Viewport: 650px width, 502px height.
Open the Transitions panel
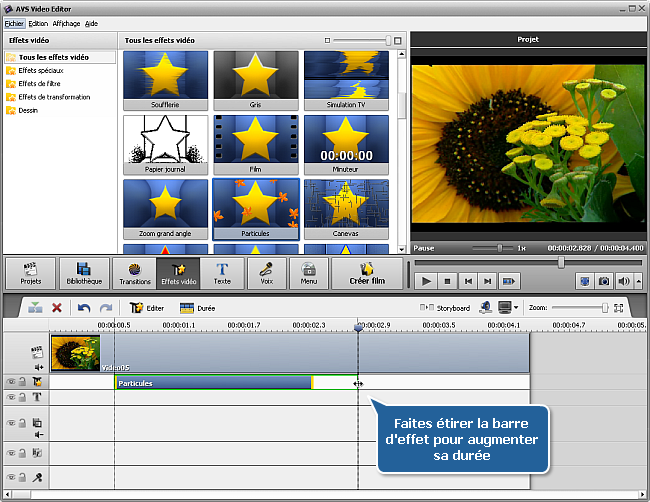tap(135, 274)
